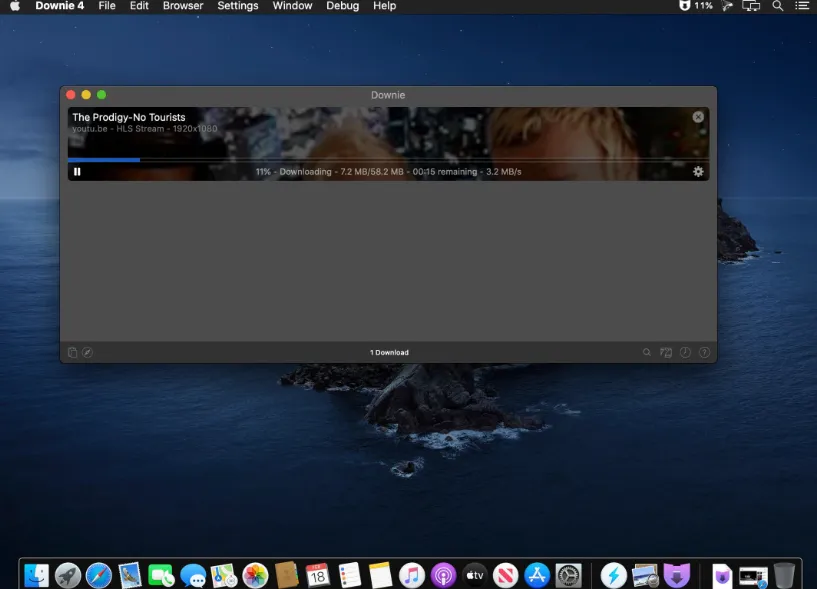Open Notification Center list icon
817x589 pixels.
click(802, 6)
